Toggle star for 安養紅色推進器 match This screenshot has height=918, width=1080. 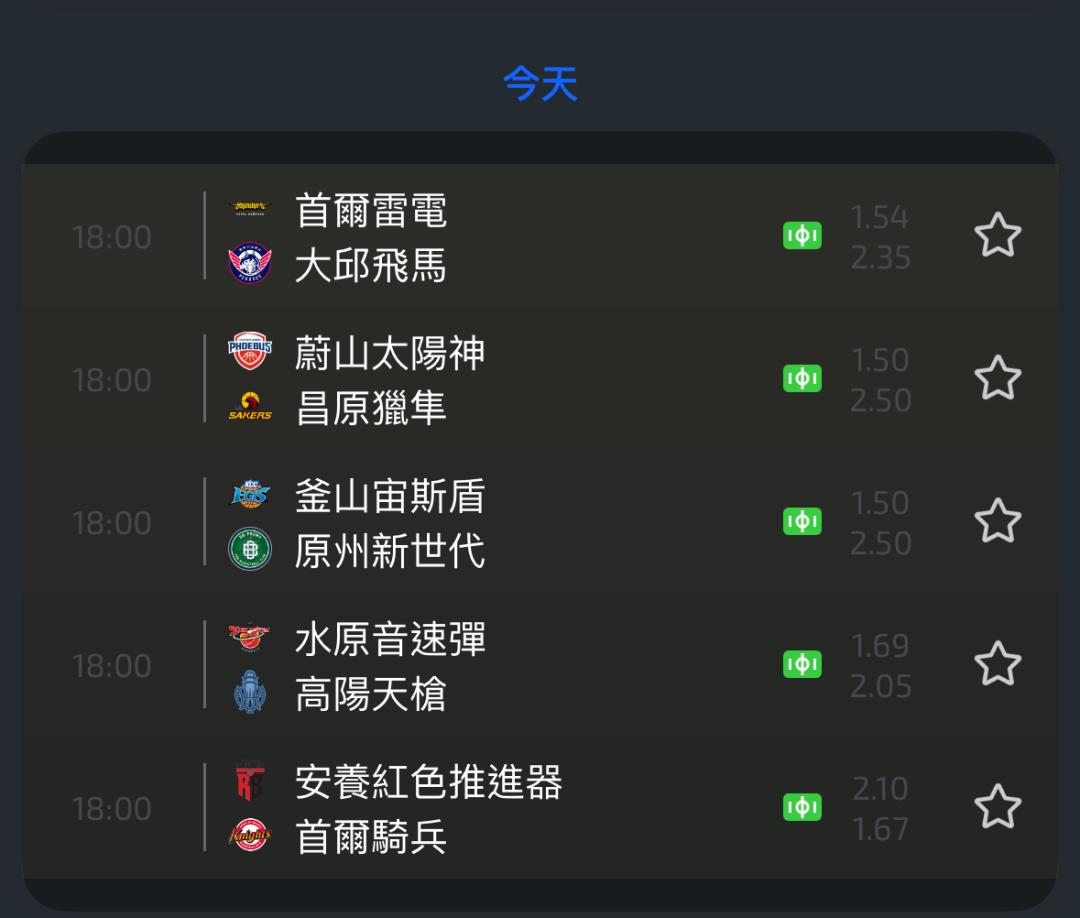click(x=997, y=808)
